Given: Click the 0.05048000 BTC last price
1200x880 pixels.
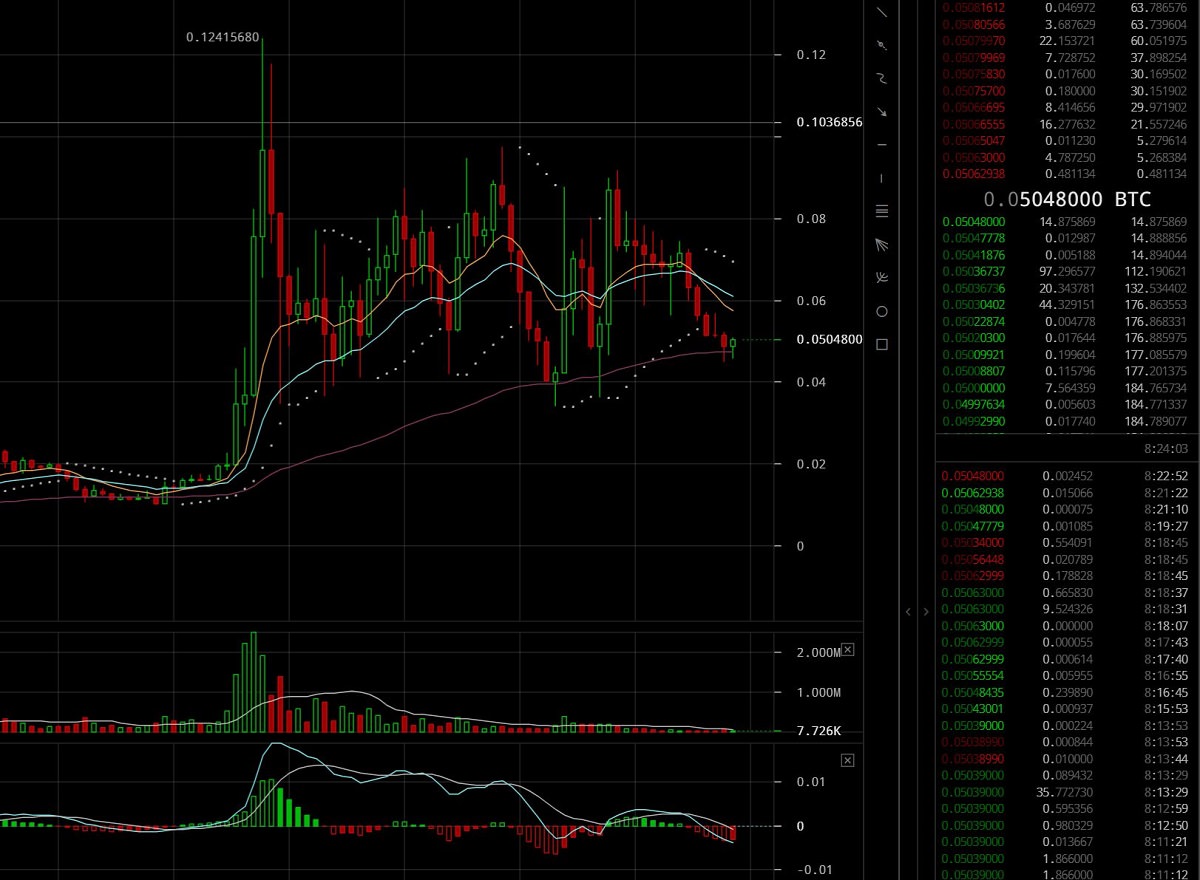Looking at the screenshot, I should point(1067,199).
